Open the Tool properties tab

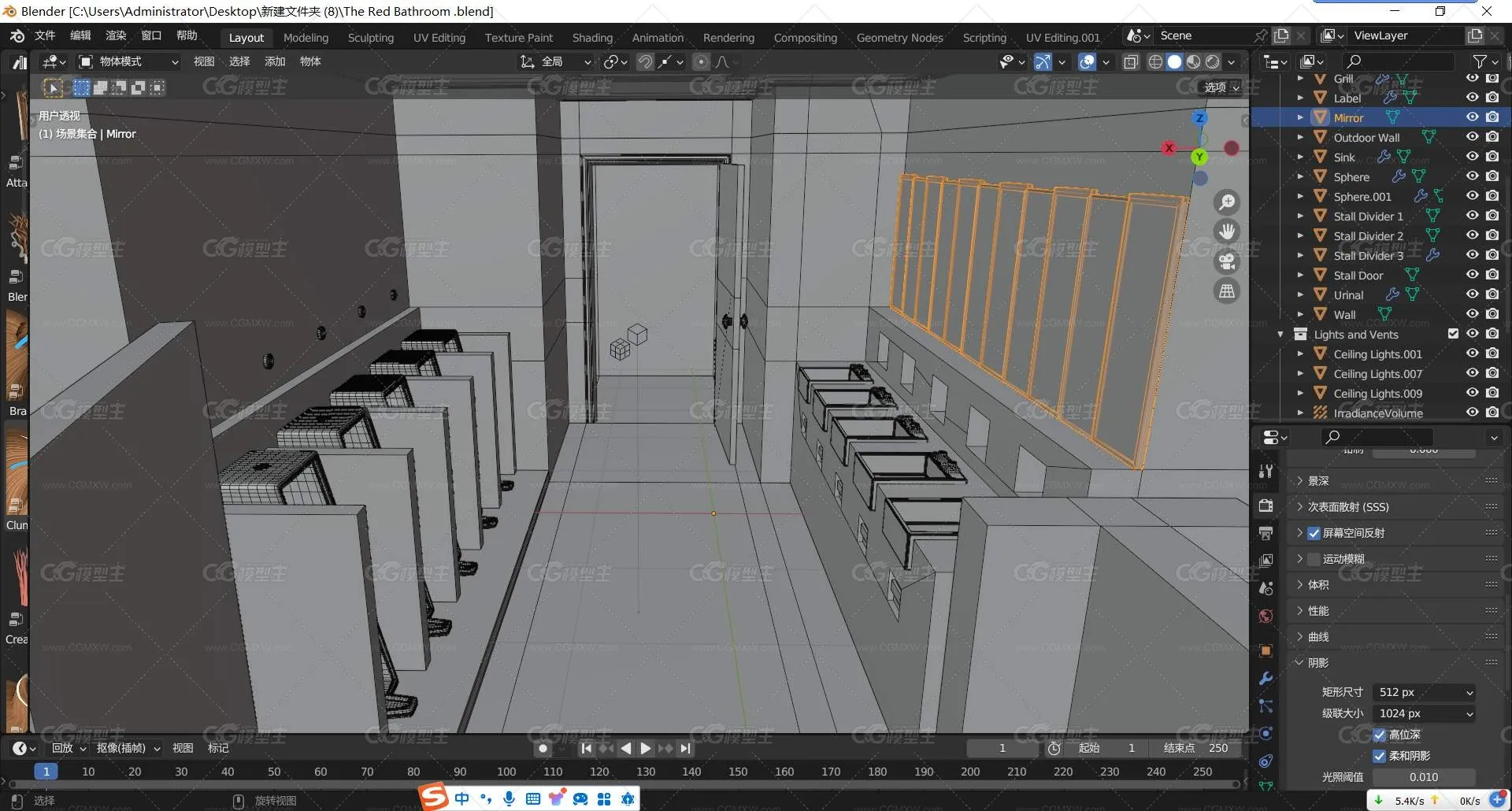[1266, 471]
